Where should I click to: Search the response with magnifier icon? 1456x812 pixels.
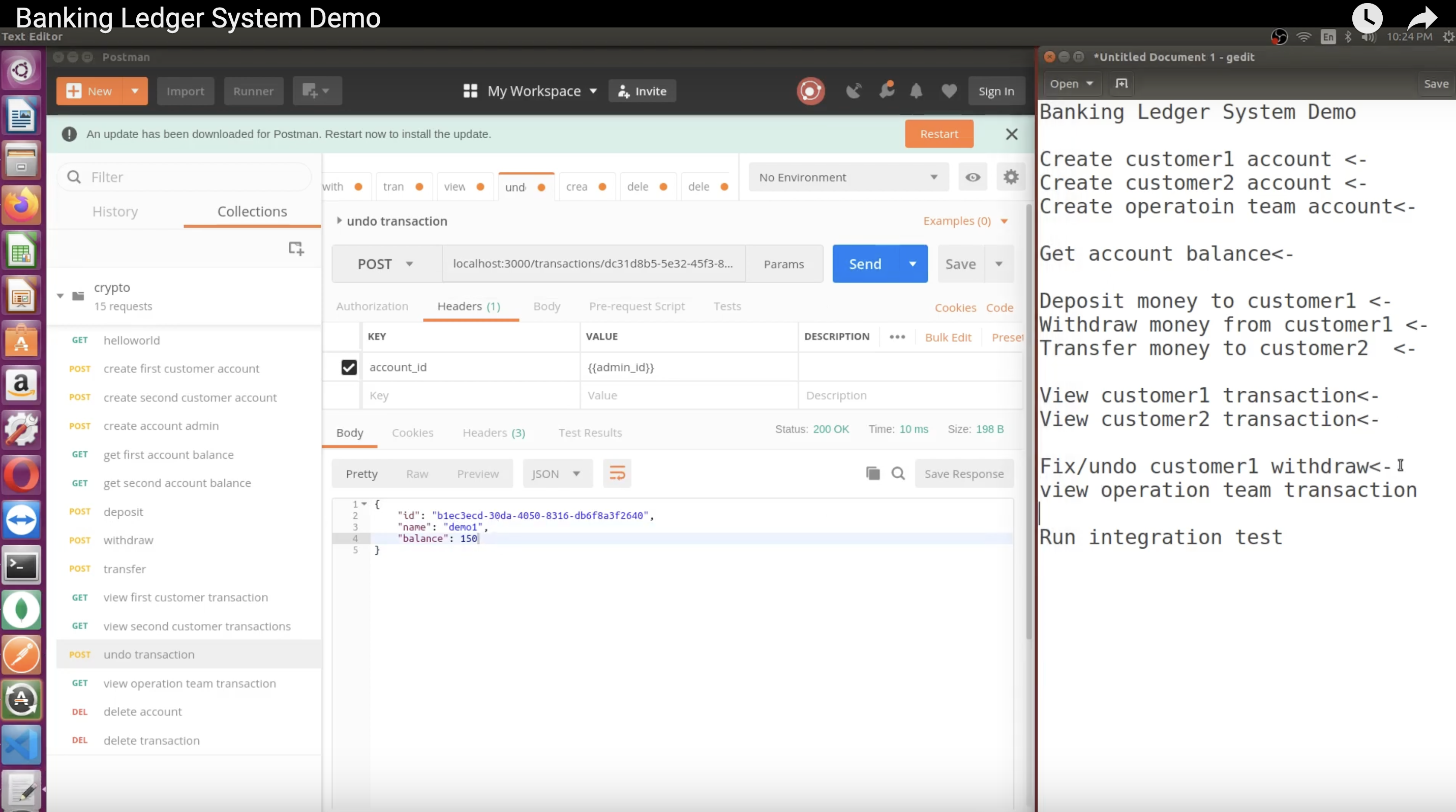point(898,474)
